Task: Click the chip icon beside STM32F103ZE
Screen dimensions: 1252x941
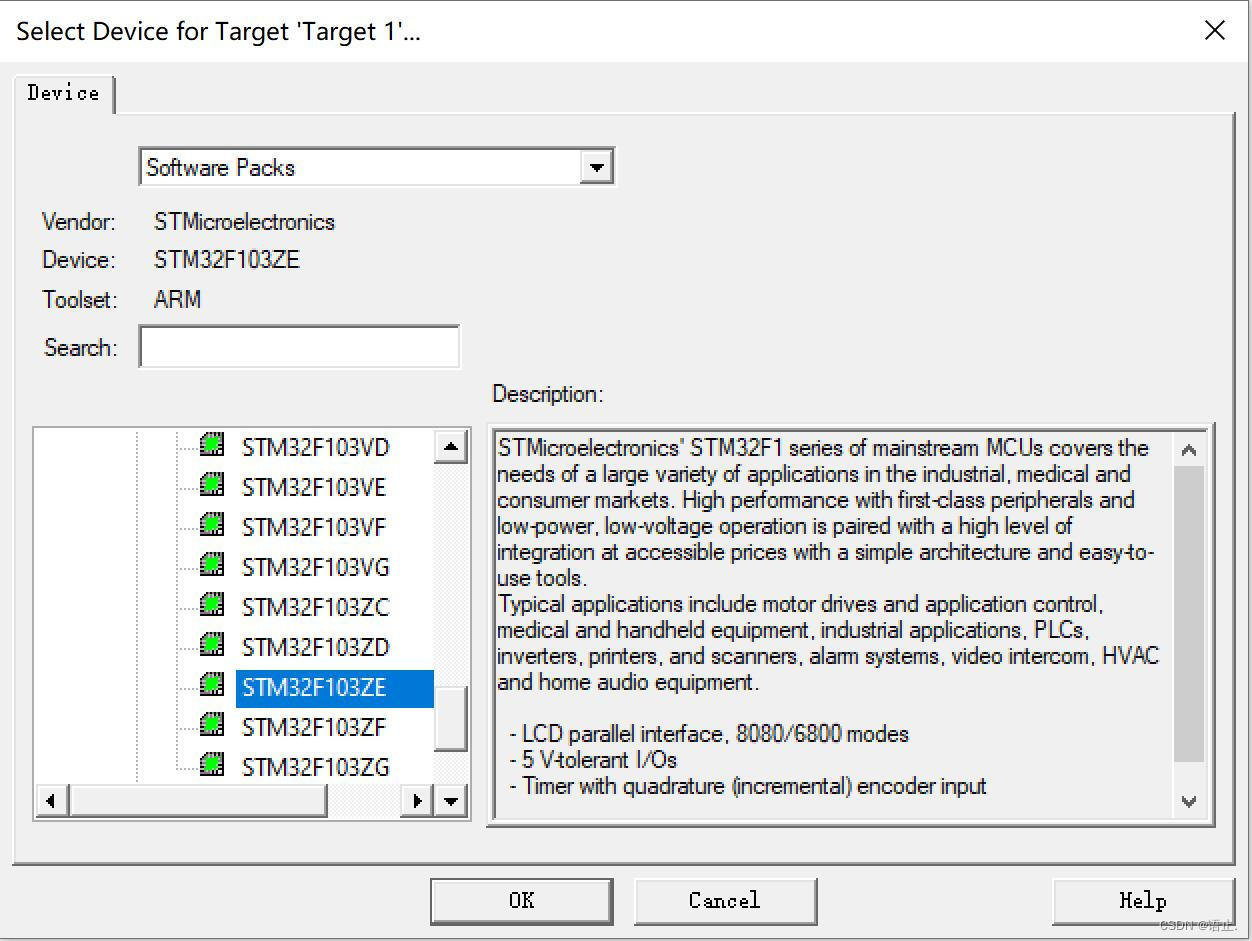Action: 212,685
